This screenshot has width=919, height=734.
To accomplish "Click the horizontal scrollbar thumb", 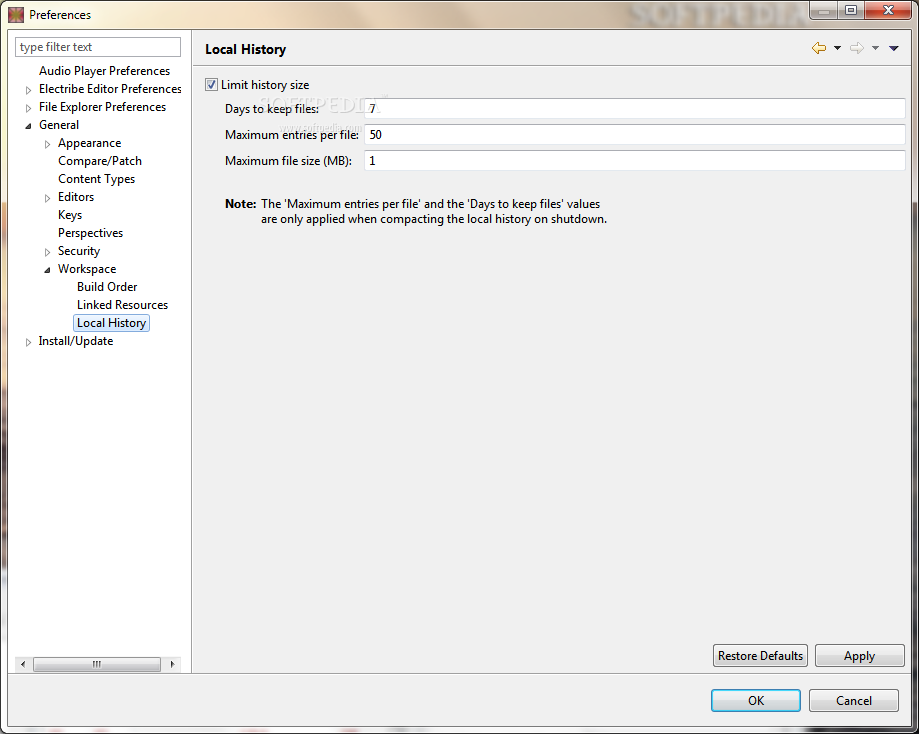I will (97, 664).
